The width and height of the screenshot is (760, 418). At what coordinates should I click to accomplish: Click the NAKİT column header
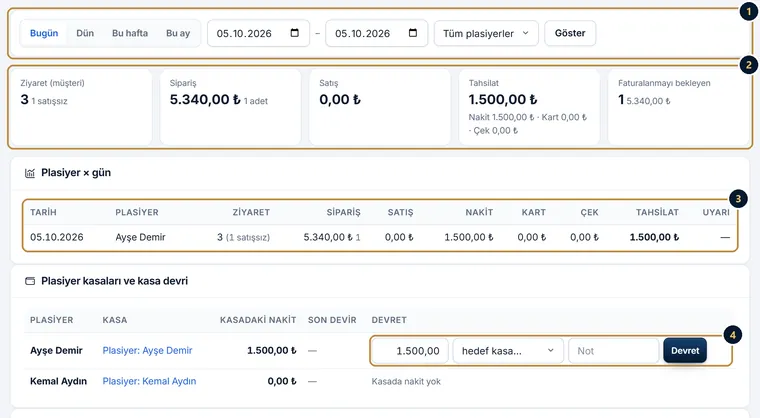tap(479, 212)
